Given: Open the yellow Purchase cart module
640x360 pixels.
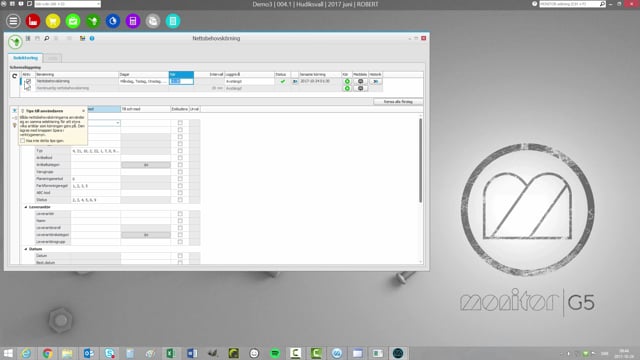Looking at the screenshot, I should click(53, 21).
